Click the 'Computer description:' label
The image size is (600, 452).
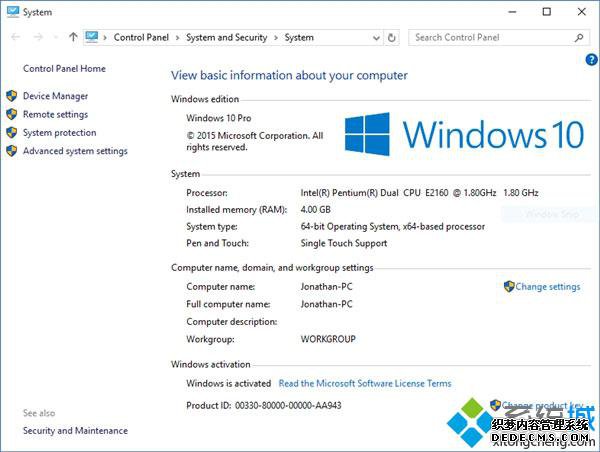pyautogui.click(x=232, y=321)
